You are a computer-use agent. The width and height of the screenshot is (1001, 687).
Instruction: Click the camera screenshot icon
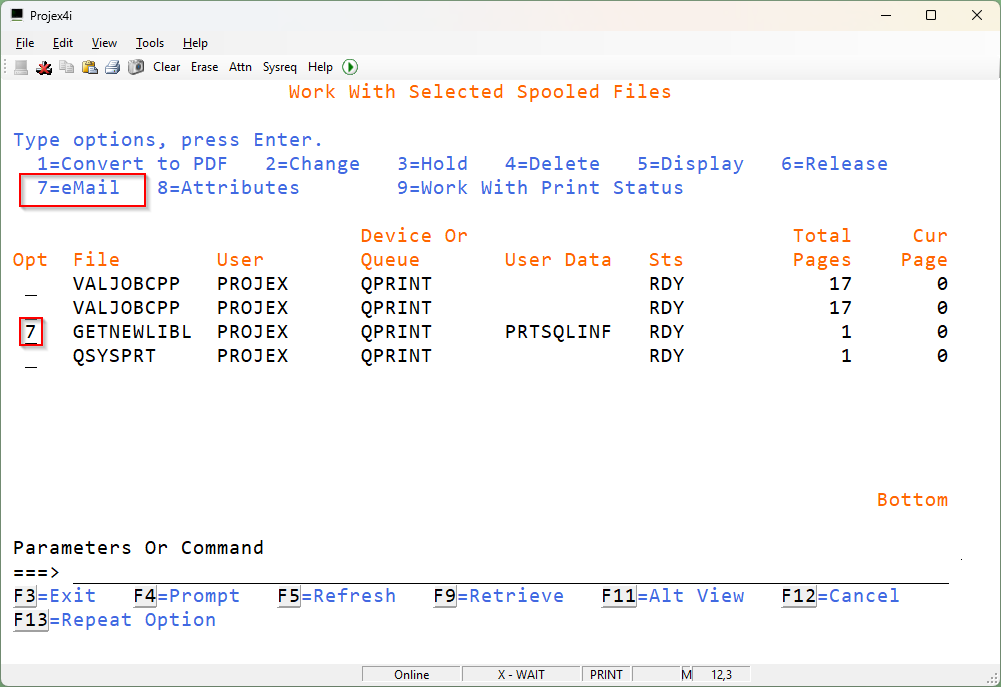pyautogui.click(x=136, y=67)
